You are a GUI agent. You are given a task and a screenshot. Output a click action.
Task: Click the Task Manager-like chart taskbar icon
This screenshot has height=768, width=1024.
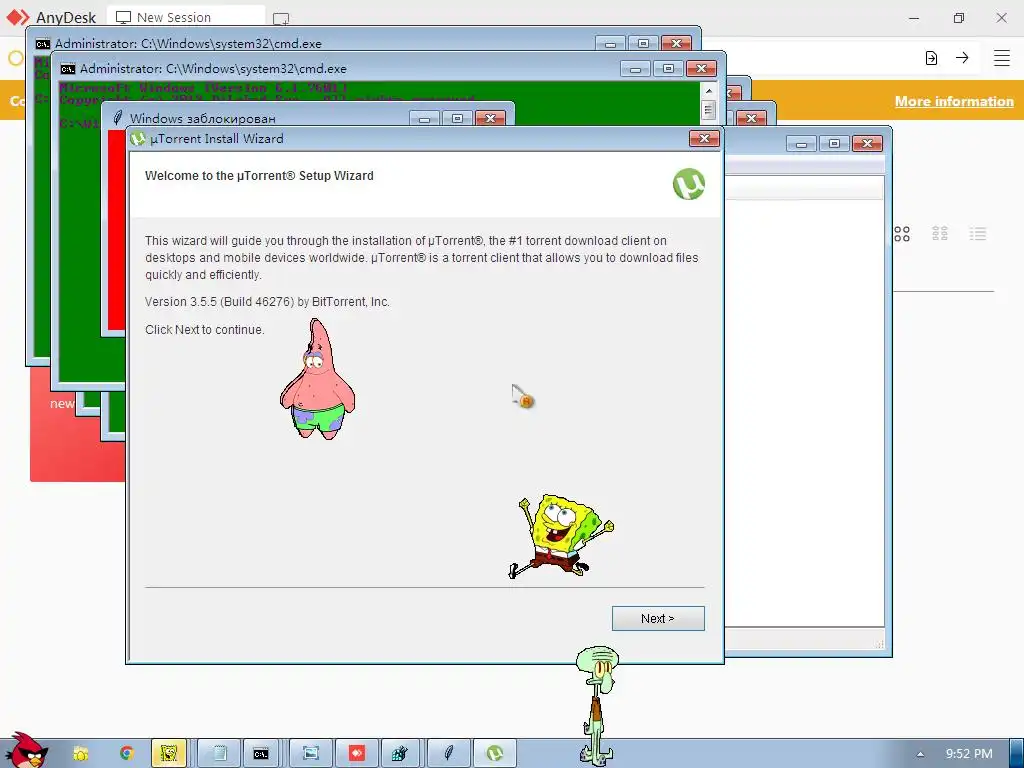click(400, 753)
